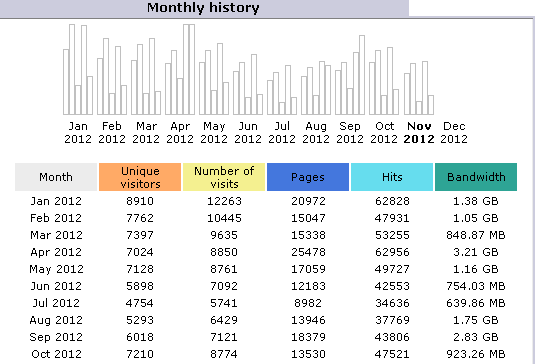Select the blue Pages column header
The image size is (536, 364).
(x=308, y=177)
